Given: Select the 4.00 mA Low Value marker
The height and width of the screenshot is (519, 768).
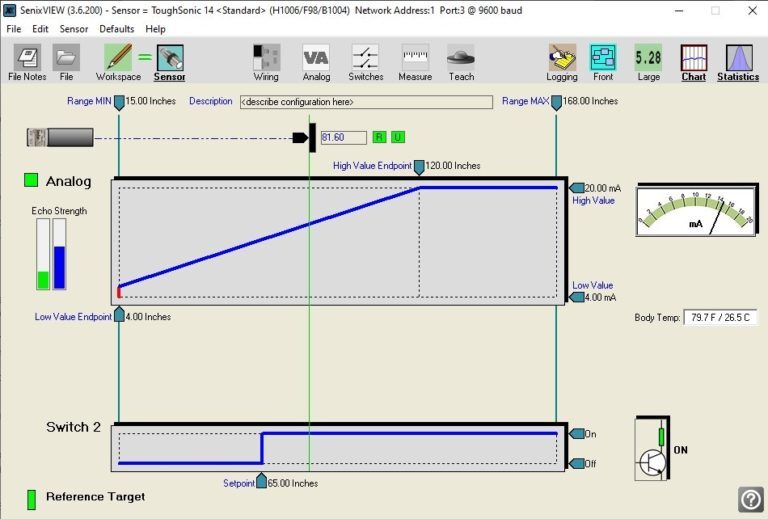Looking at the screenshot, I should pyautogui.click(x=577, y=297).
